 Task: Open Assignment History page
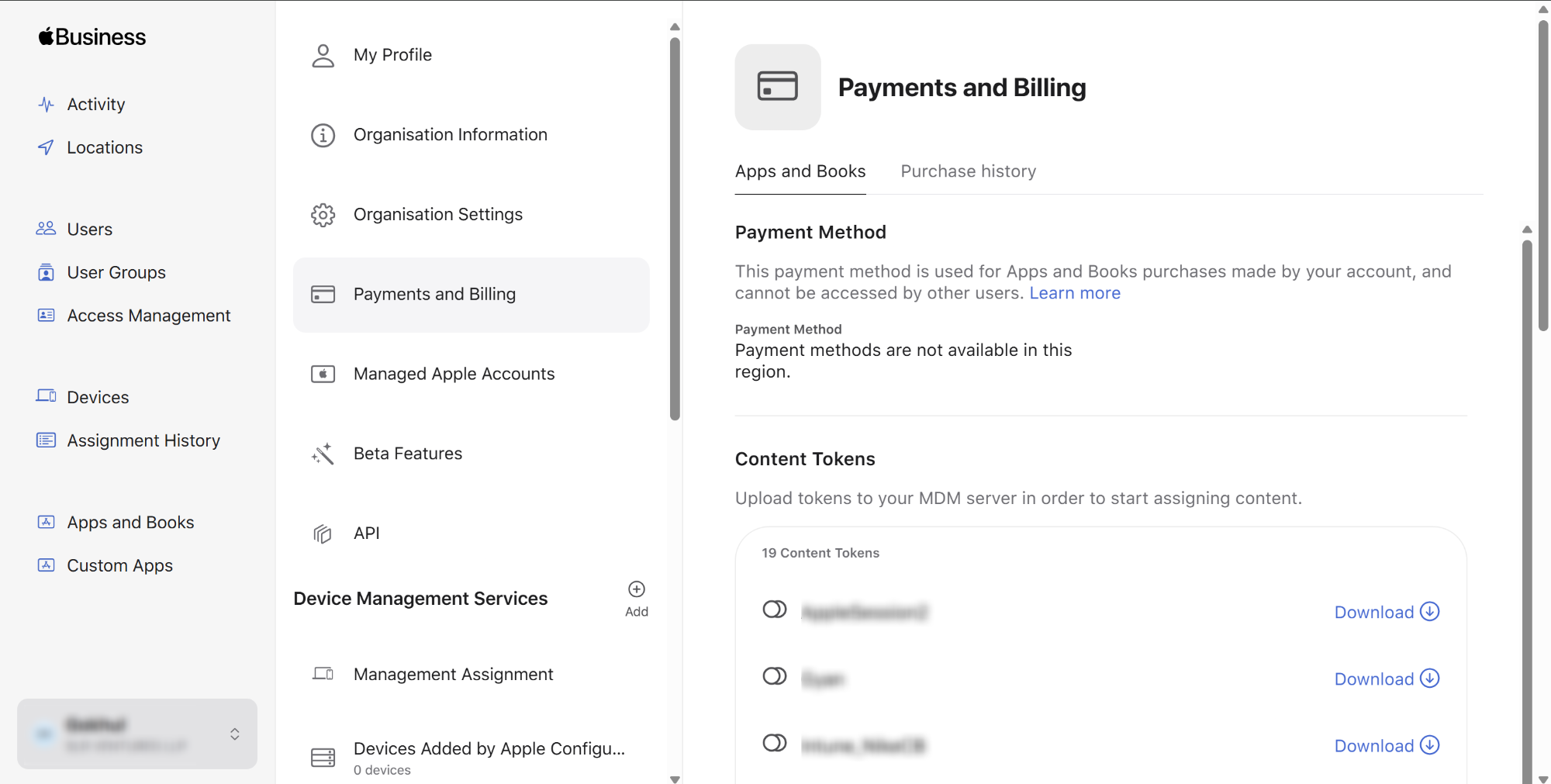tap(143, 440)
